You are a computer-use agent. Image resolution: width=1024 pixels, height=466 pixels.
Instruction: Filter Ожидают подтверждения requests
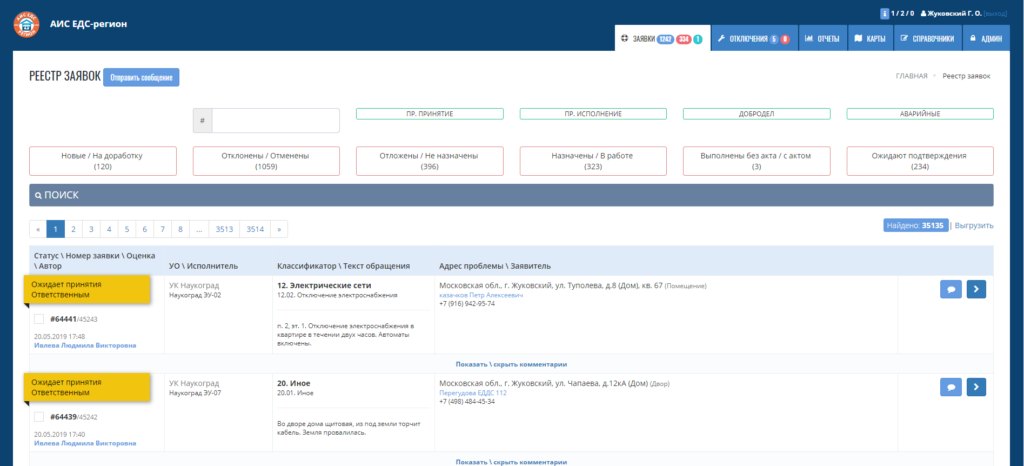[x=920, y=161]
